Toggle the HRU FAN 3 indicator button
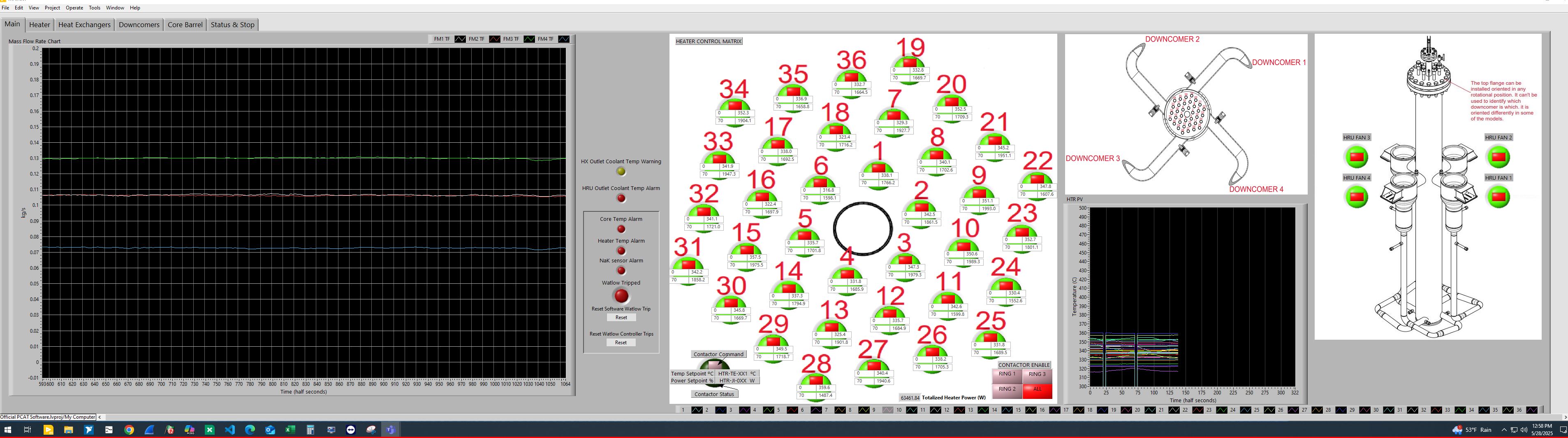Image resolution: width=1568 pixels, height=438 pixels. point(1355,157)
